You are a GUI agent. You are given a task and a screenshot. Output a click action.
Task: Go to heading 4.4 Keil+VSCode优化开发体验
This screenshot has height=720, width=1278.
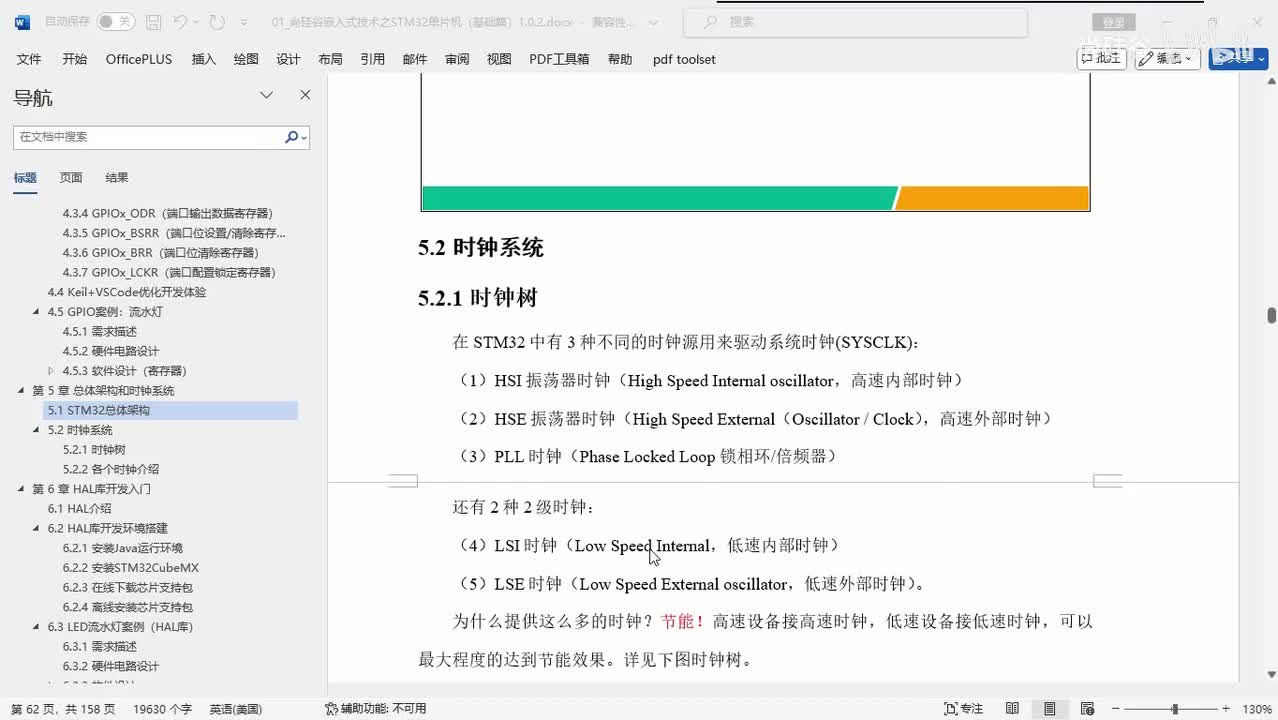click(x=127, y=292)
